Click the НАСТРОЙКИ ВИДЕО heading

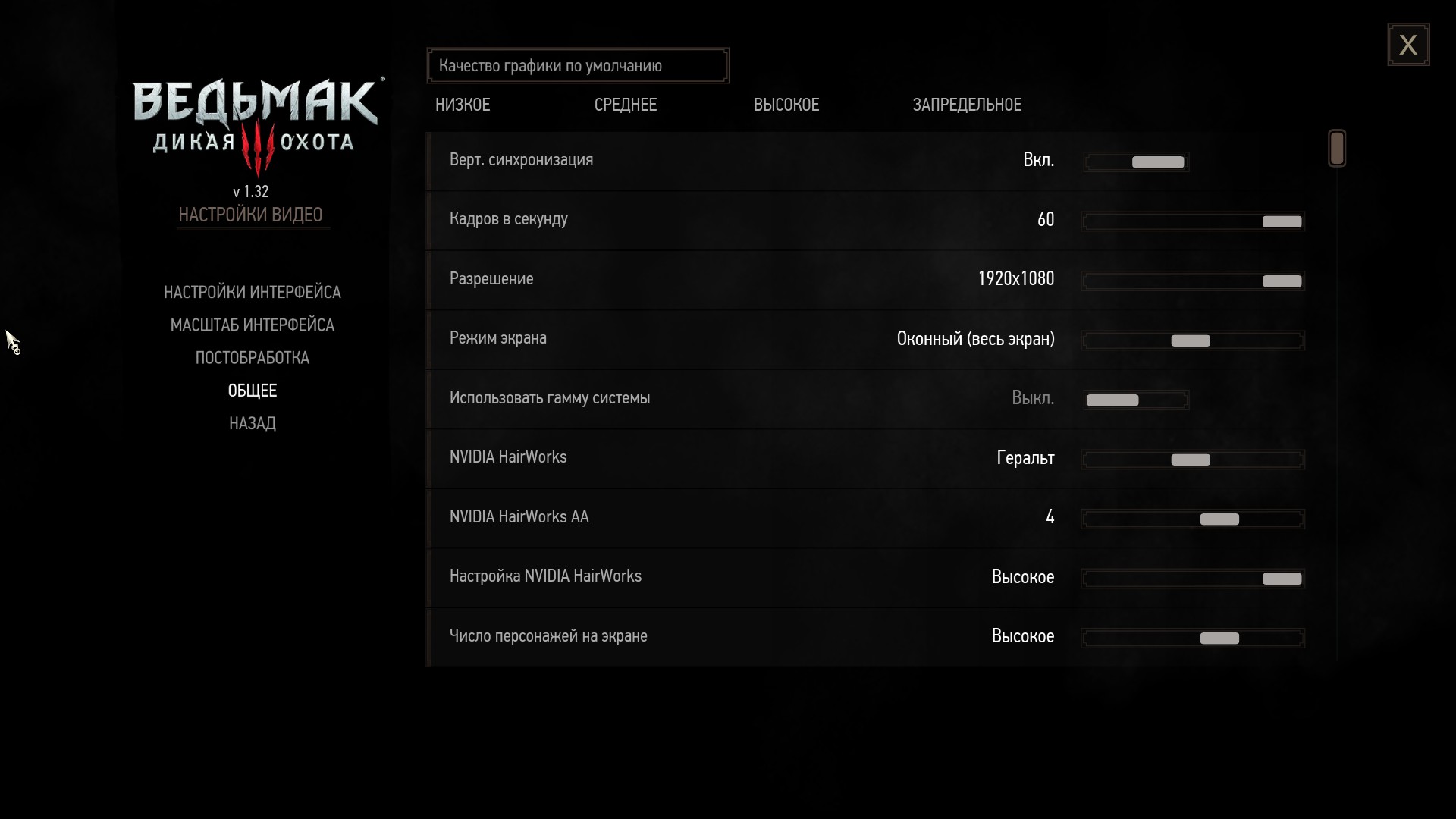250,215
